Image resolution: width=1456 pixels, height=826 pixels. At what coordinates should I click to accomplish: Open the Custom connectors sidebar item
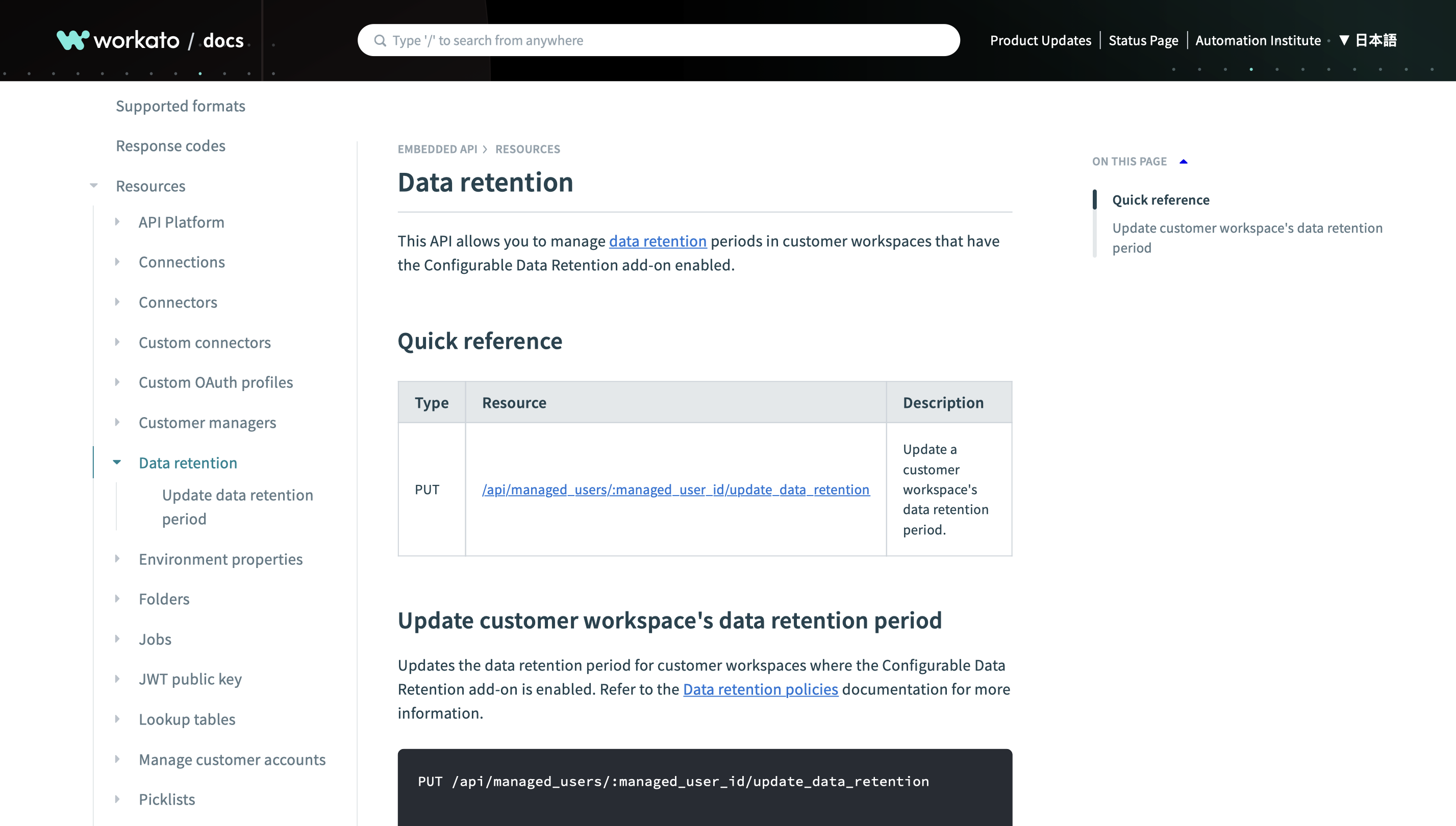tap(205, 343)
